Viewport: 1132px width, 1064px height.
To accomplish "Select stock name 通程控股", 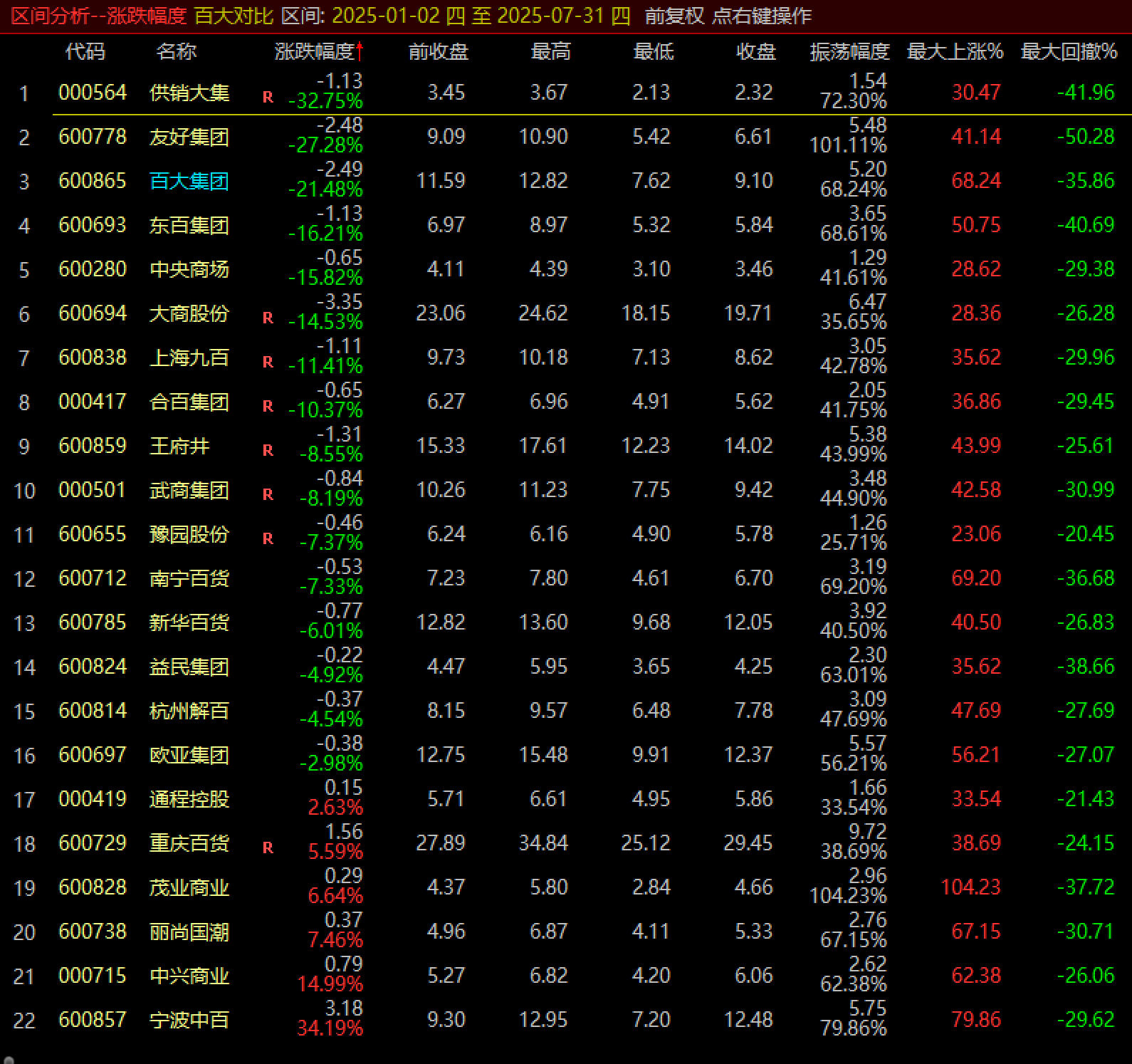I will (x=189, y=799).
